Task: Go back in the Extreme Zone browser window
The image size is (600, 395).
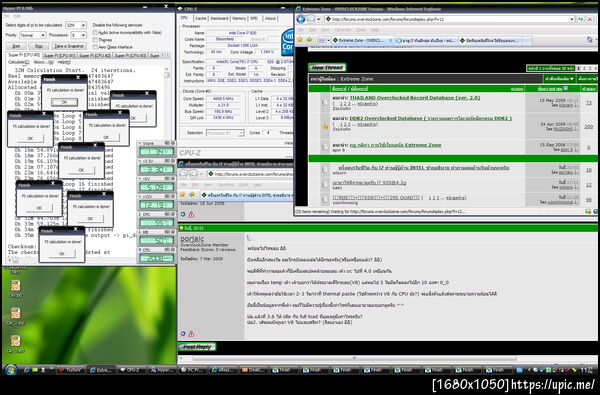Action: pos(301,19)
